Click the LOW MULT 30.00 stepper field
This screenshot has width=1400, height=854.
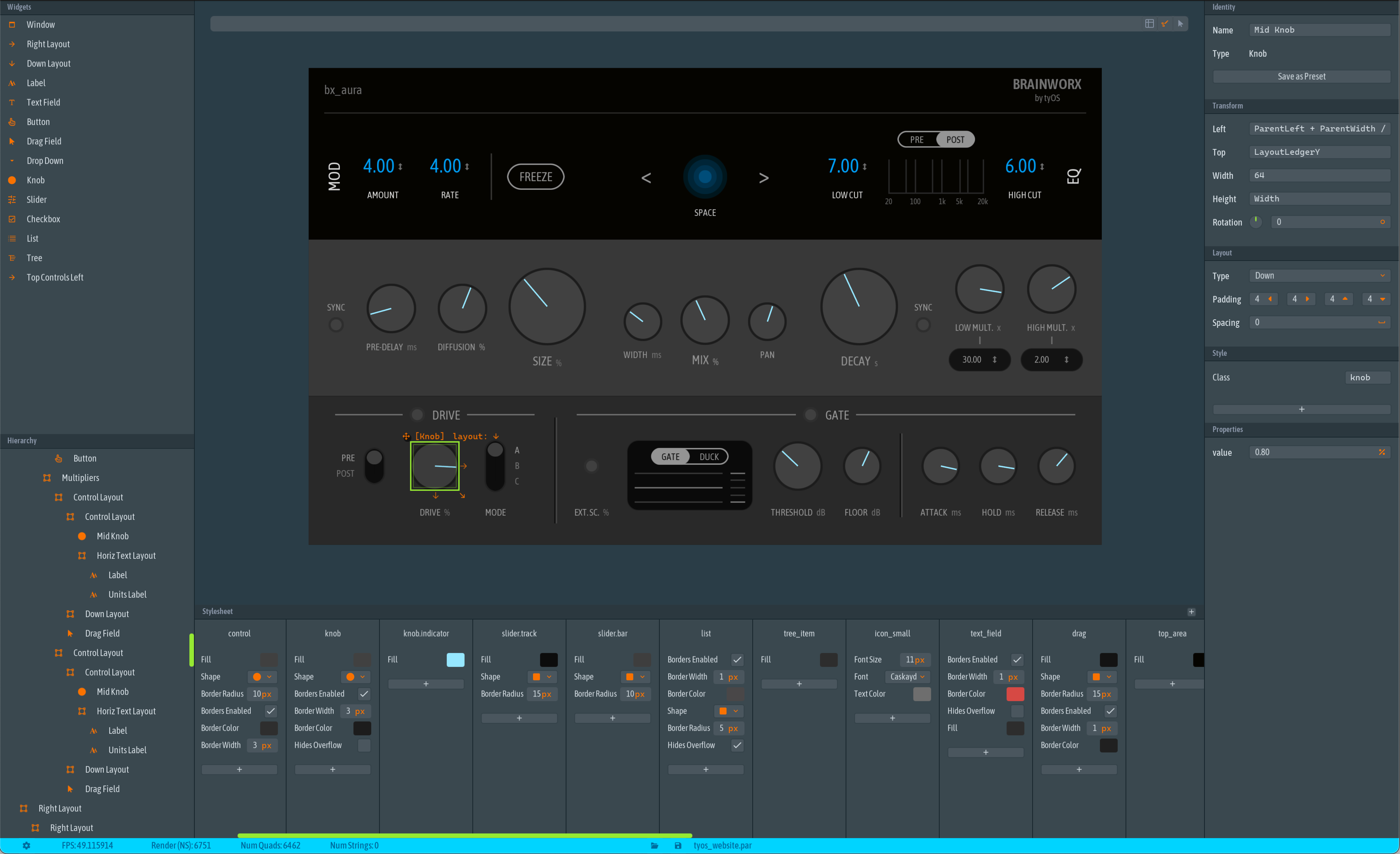(x=979, y=360)
